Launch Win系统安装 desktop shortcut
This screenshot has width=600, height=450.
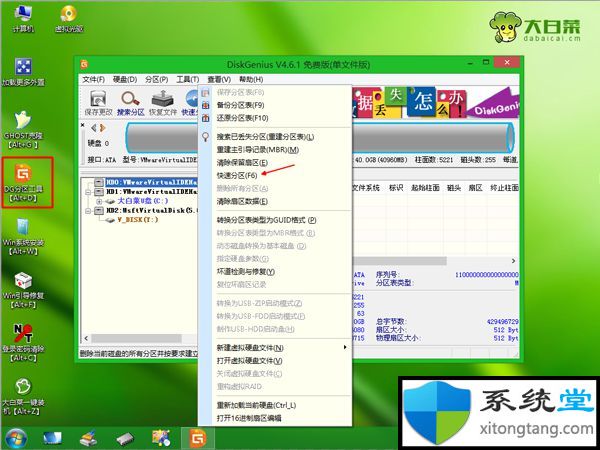[23, 236]
